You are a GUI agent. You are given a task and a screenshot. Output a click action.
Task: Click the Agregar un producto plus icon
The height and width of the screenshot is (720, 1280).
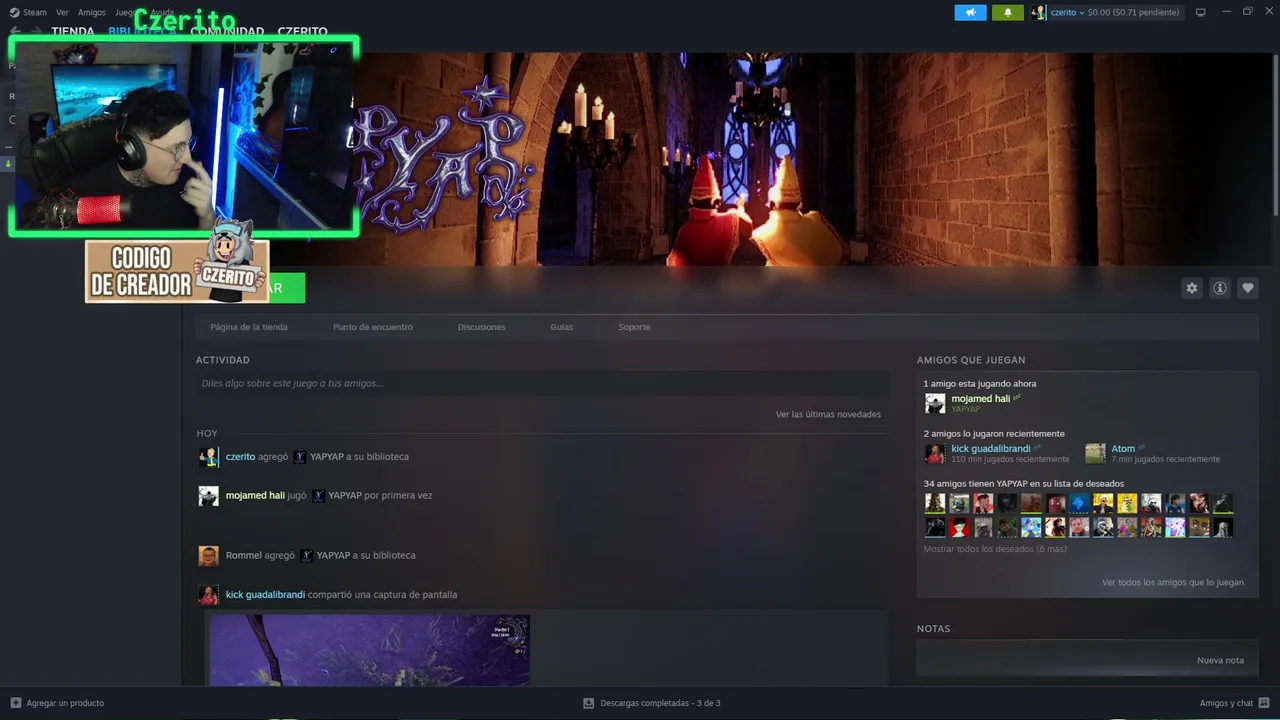click(x=15, y=703)
